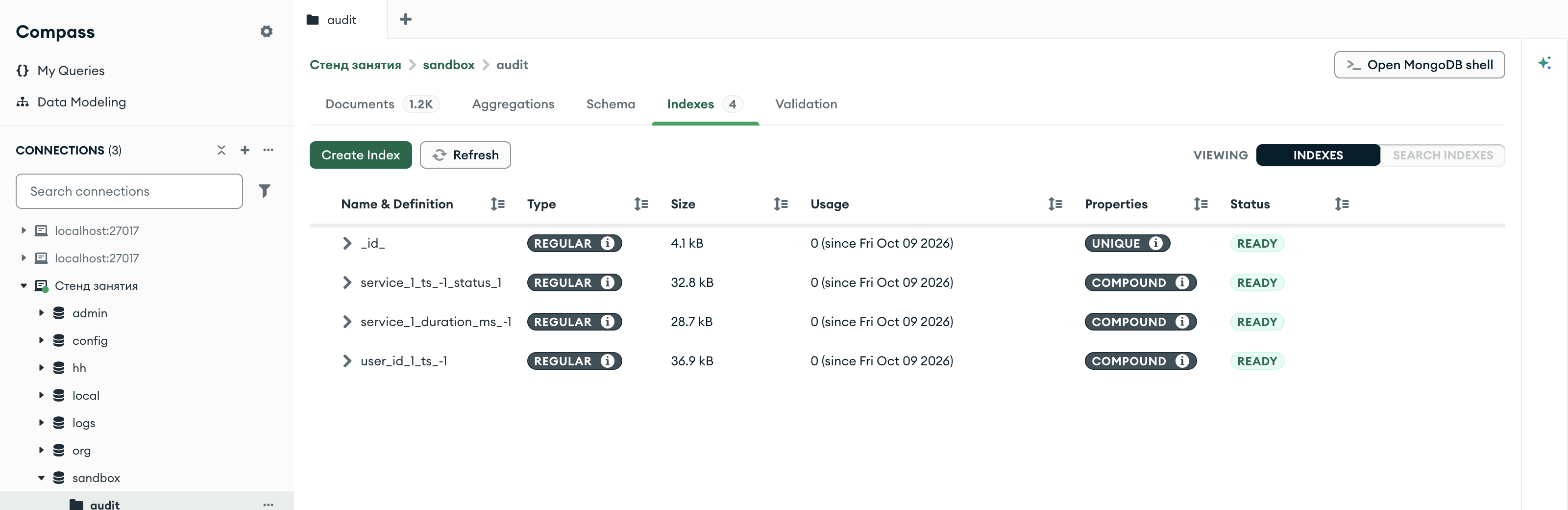
Task: Select SEARCH INDEXES viewing toggle
Action: (1443, 155)
